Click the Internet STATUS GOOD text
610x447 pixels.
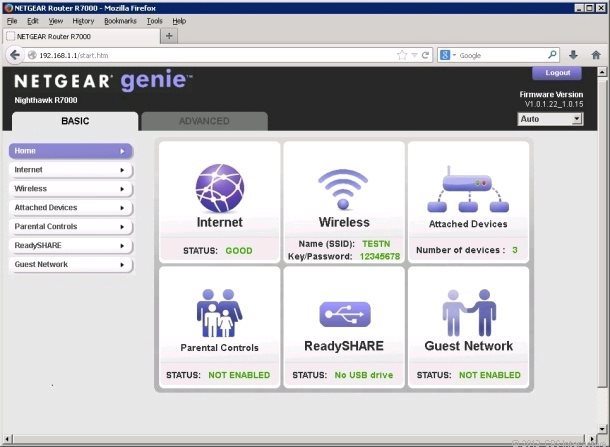pyautogui.click(x=218, y=251)
